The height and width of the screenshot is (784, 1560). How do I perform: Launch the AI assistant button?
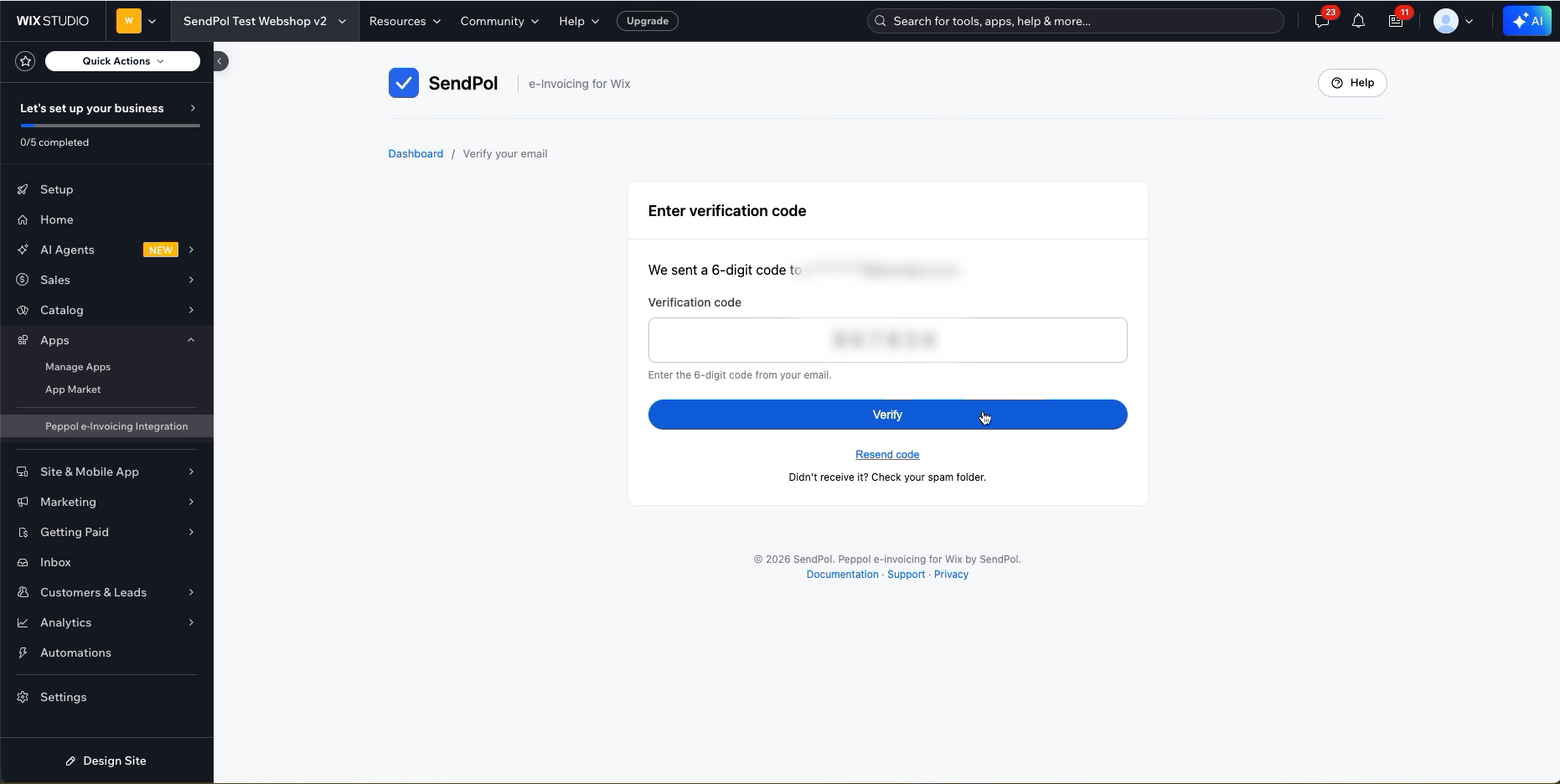[1526, 21]
